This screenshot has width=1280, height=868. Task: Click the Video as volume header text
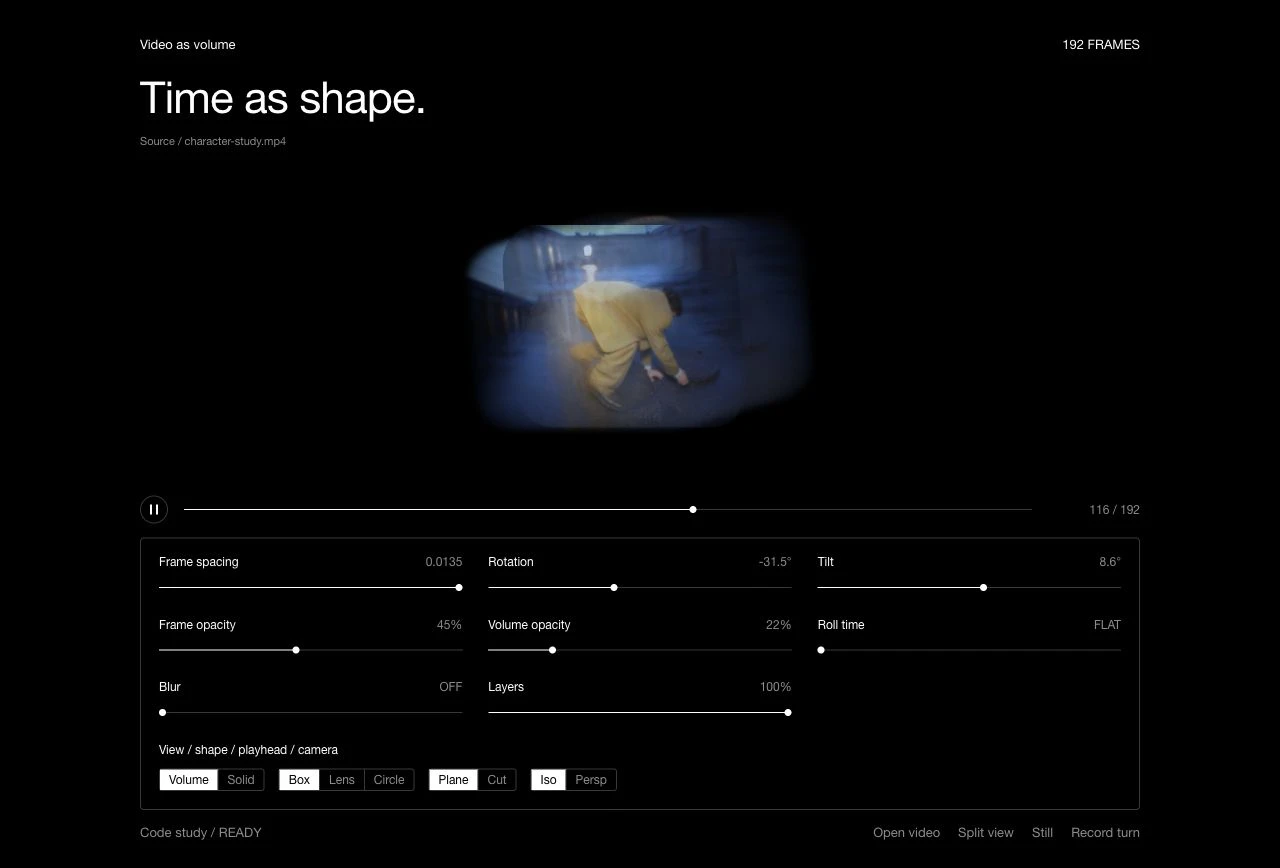(188, 45)
